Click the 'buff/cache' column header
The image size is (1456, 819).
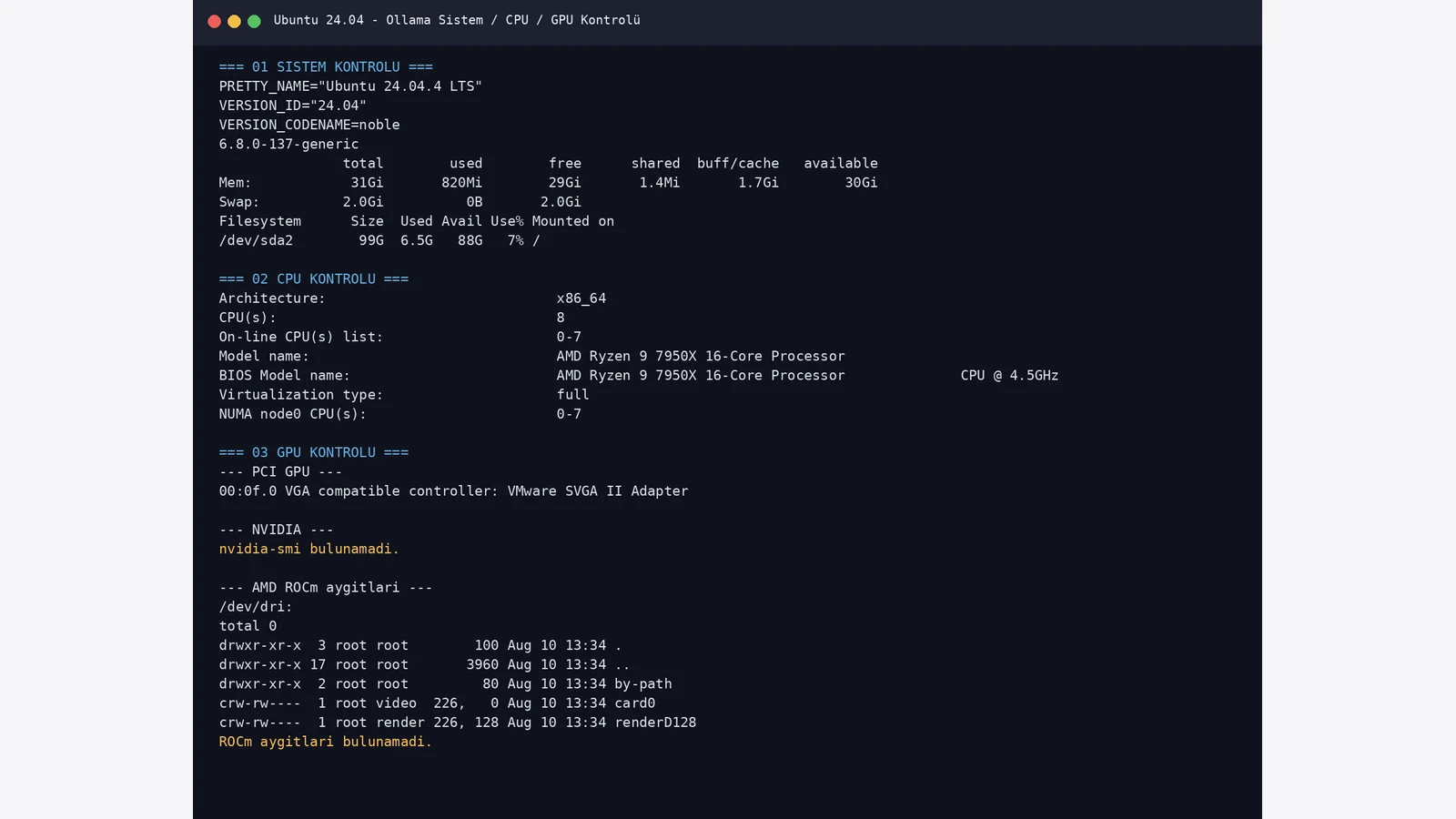[x=738, y=164]
